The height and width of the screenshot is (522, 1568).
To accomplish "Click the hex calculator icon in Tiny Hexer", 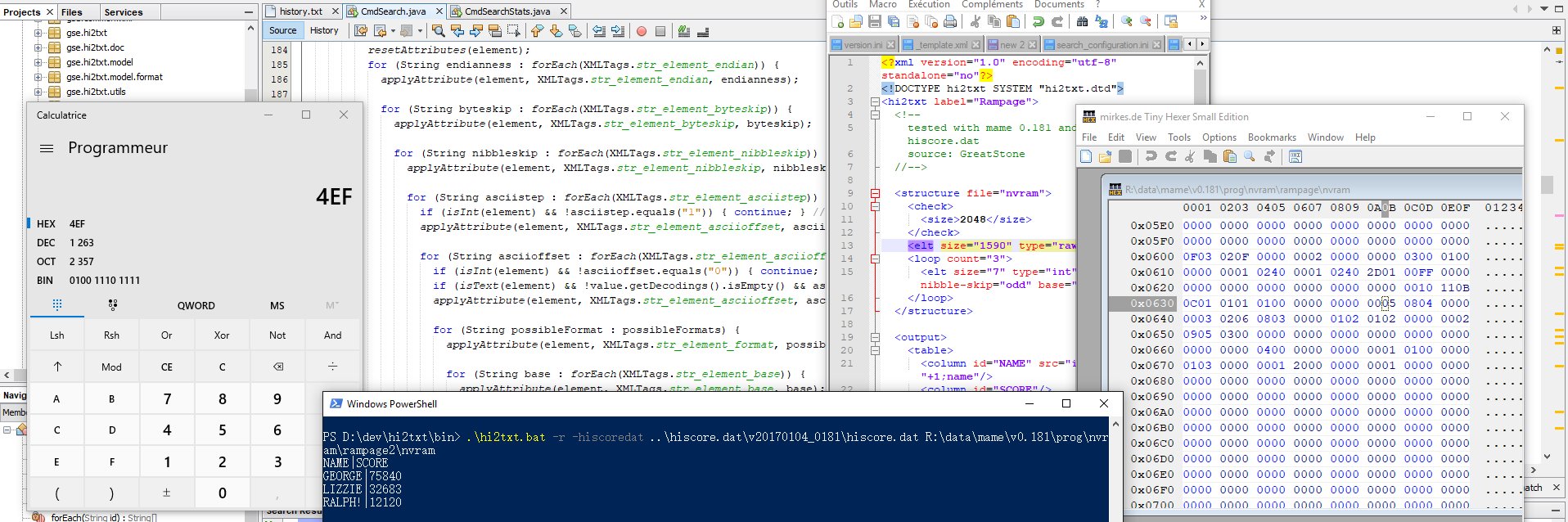I will point(1295,156).
